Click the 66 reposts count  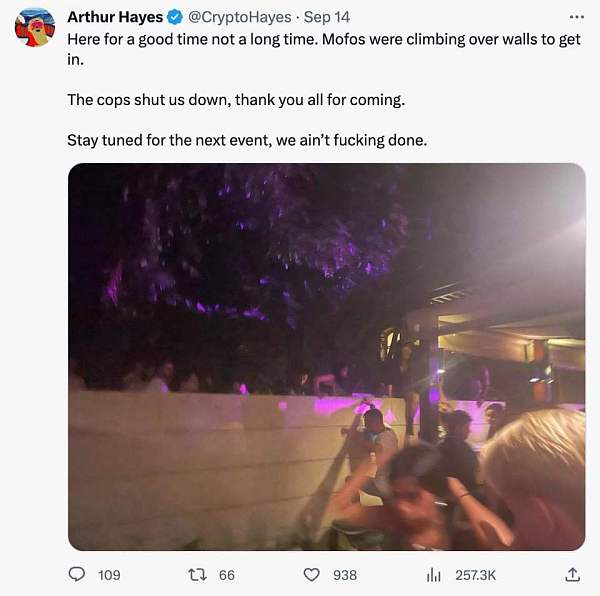(226, 575)
